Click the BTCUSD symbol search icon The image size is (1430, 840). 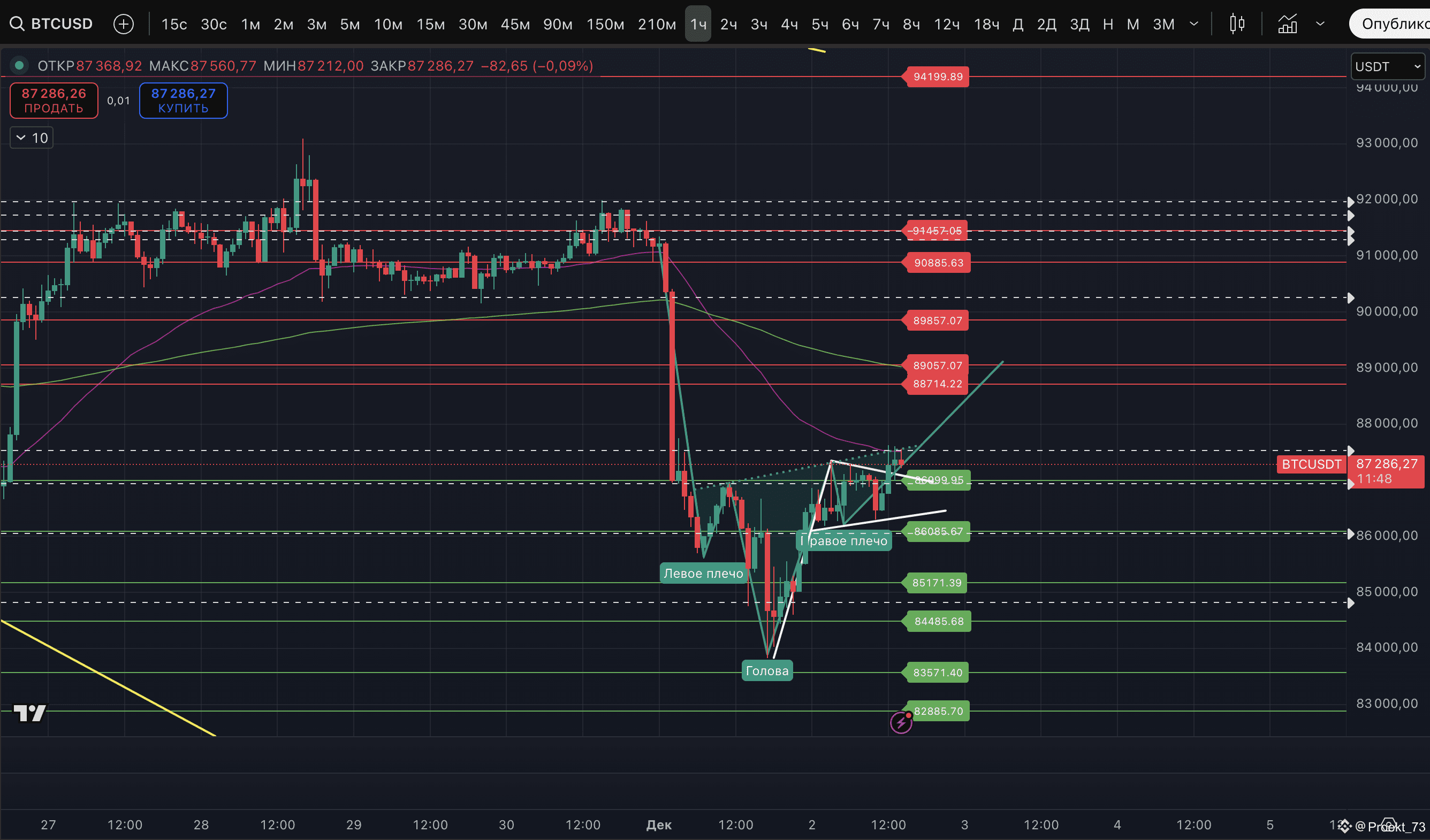point(17,24)
